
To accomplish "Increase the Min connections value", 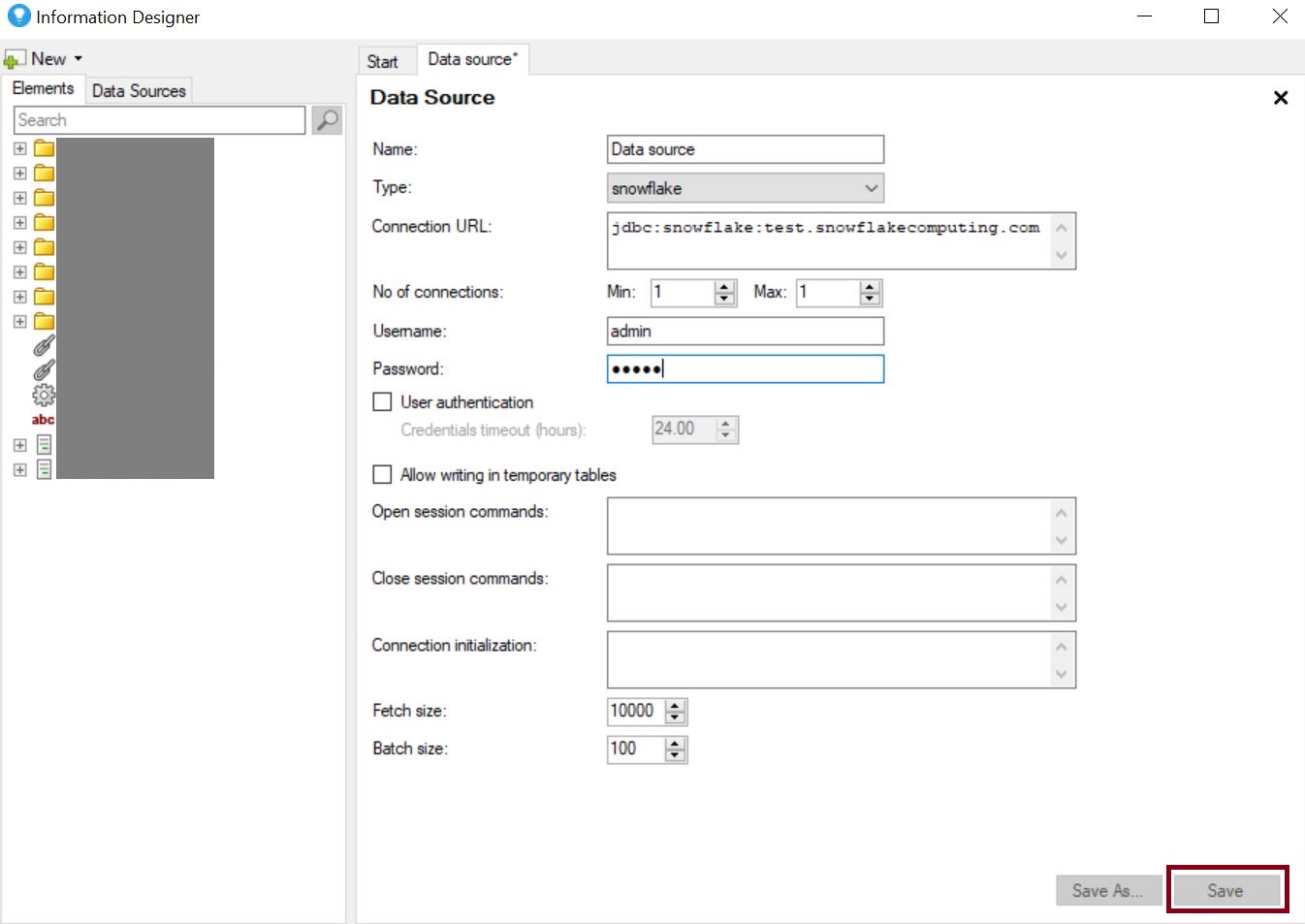I will click(725, 287).
